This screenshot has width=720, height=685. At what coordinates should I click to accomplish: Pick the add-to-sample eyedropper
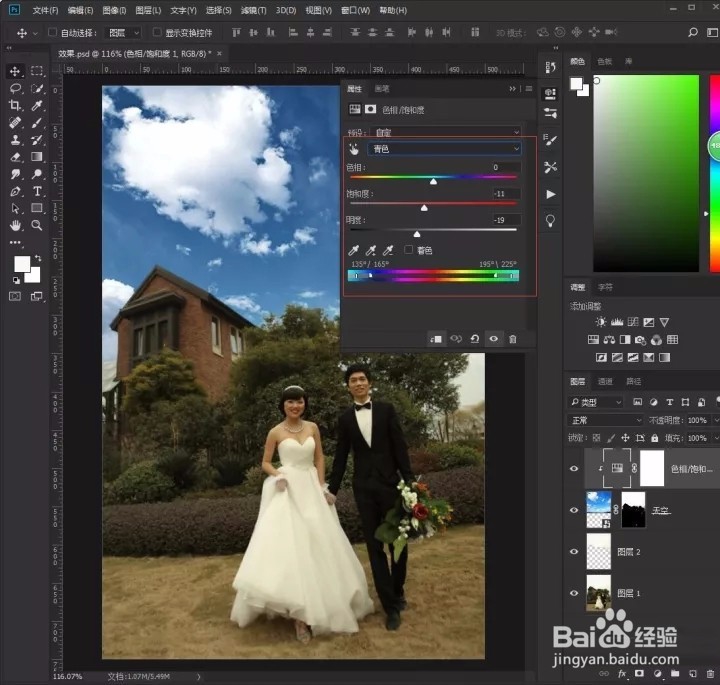point(371,250)
